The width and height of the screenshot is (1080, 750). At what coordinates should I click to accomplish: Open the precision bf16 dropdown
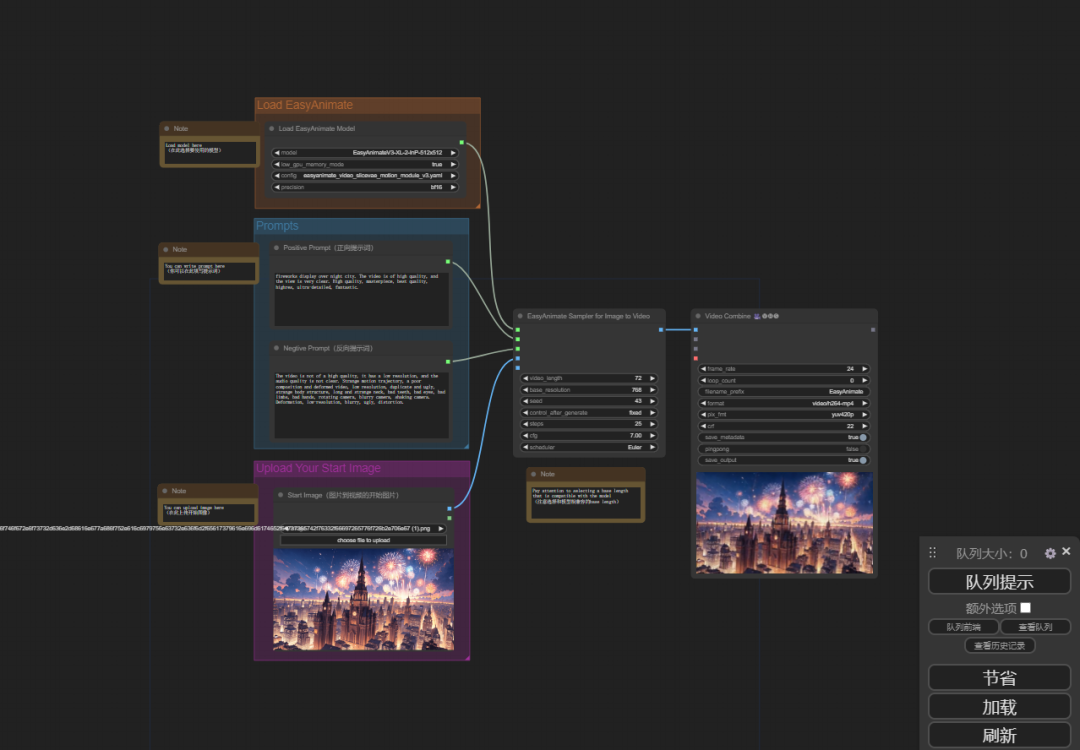[x=365, y=187]
